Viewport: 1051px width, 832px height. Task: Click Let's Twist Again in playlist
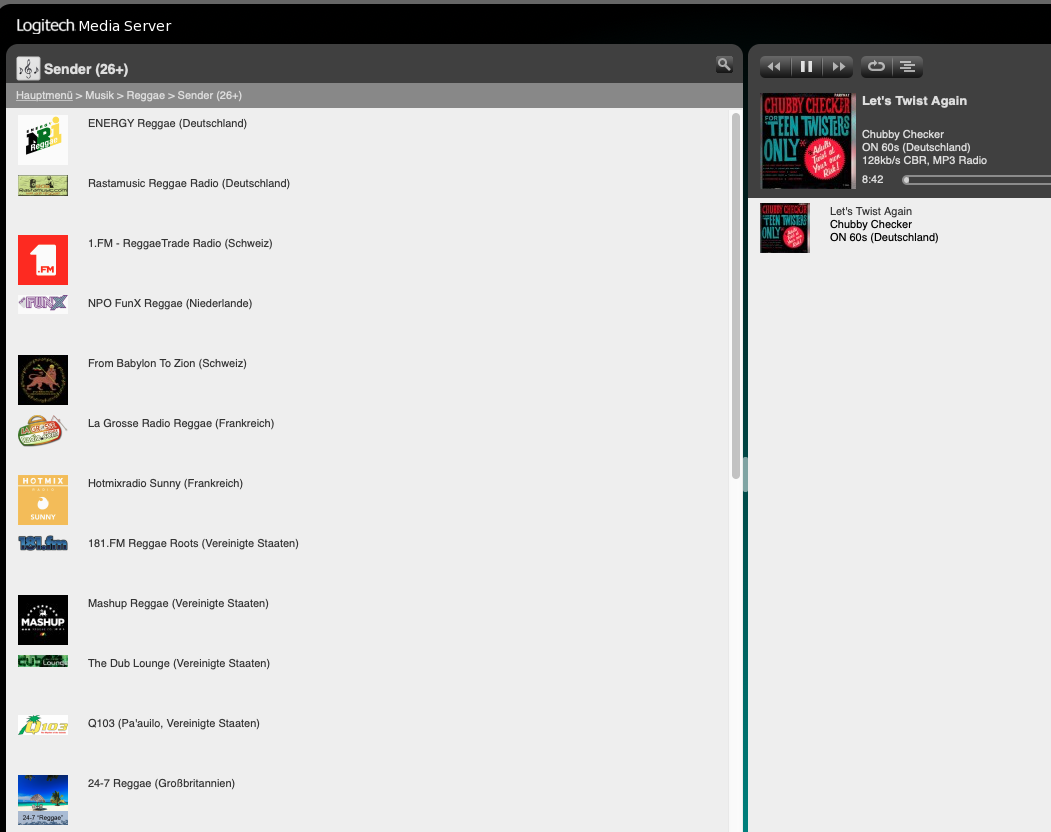pyautogui.click(x=871, y=211)
